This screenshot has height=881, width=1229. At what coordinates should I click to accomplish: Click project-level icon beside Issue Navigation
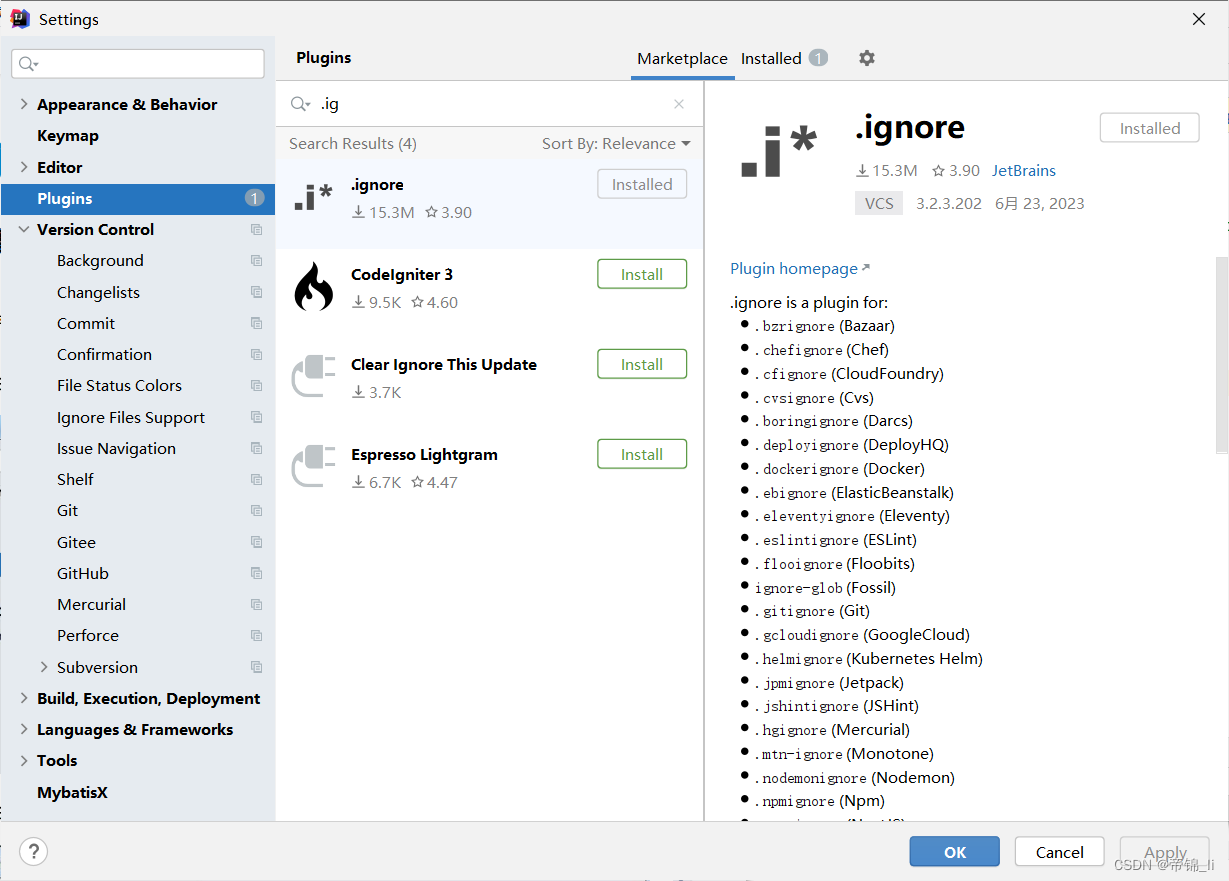pos(257,448)
